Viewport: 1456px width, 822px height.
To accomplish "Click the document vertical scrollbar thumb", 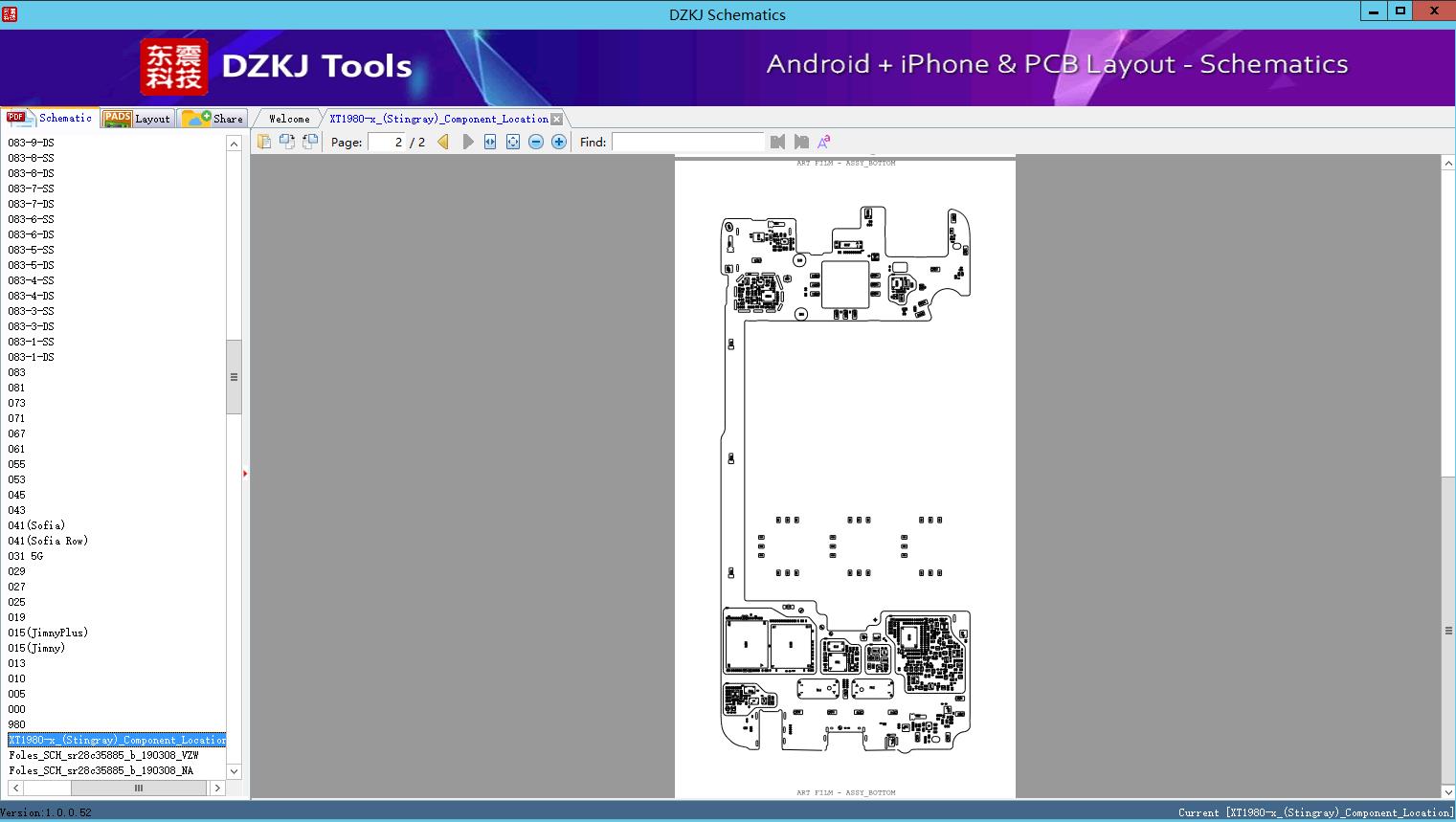I will click(1448, 630).
